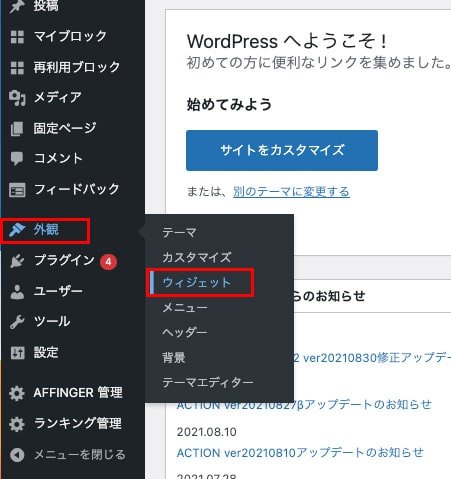
Task: Open 再利用ブロック in the sidebar
Action: (77, 67)
